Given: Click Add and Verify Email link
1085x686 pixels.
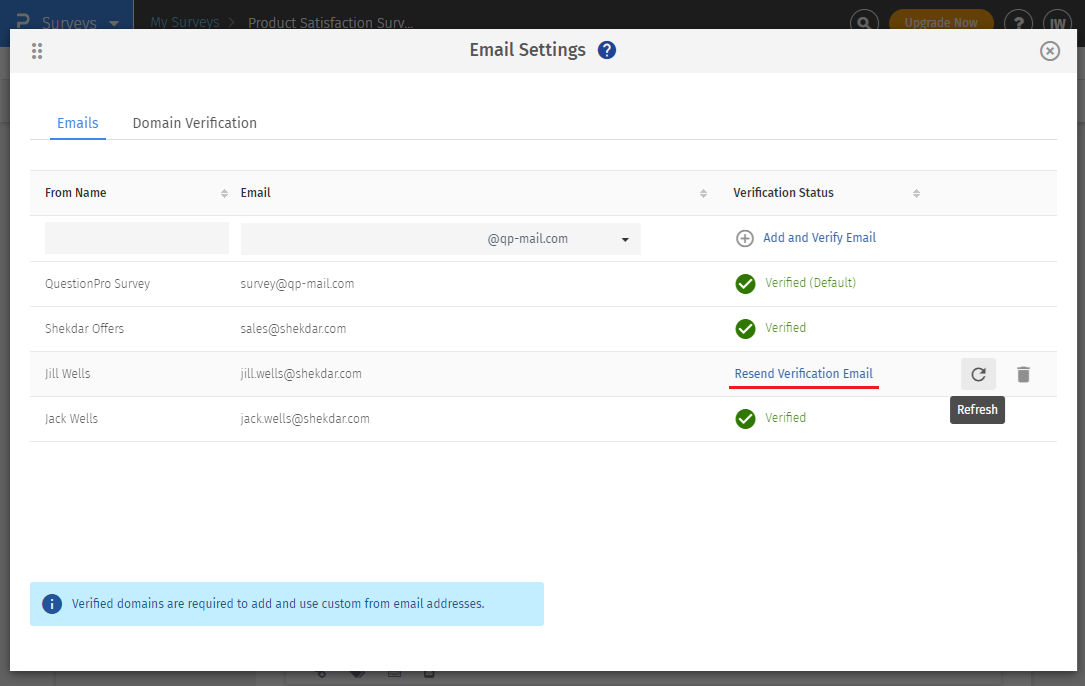Looking at the screenshot, I should coord(819,238).
